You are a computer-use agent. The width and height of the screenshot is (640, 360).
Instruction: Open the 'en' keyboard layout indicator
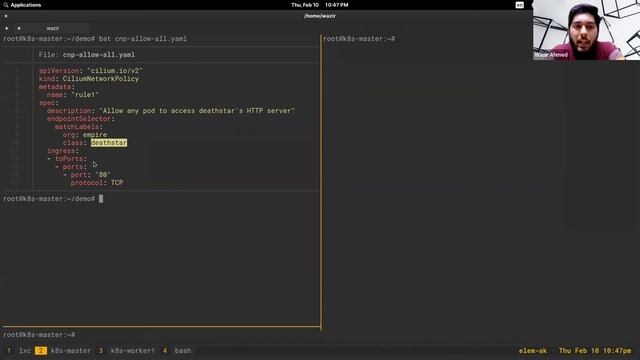click(x=519, y=5)
